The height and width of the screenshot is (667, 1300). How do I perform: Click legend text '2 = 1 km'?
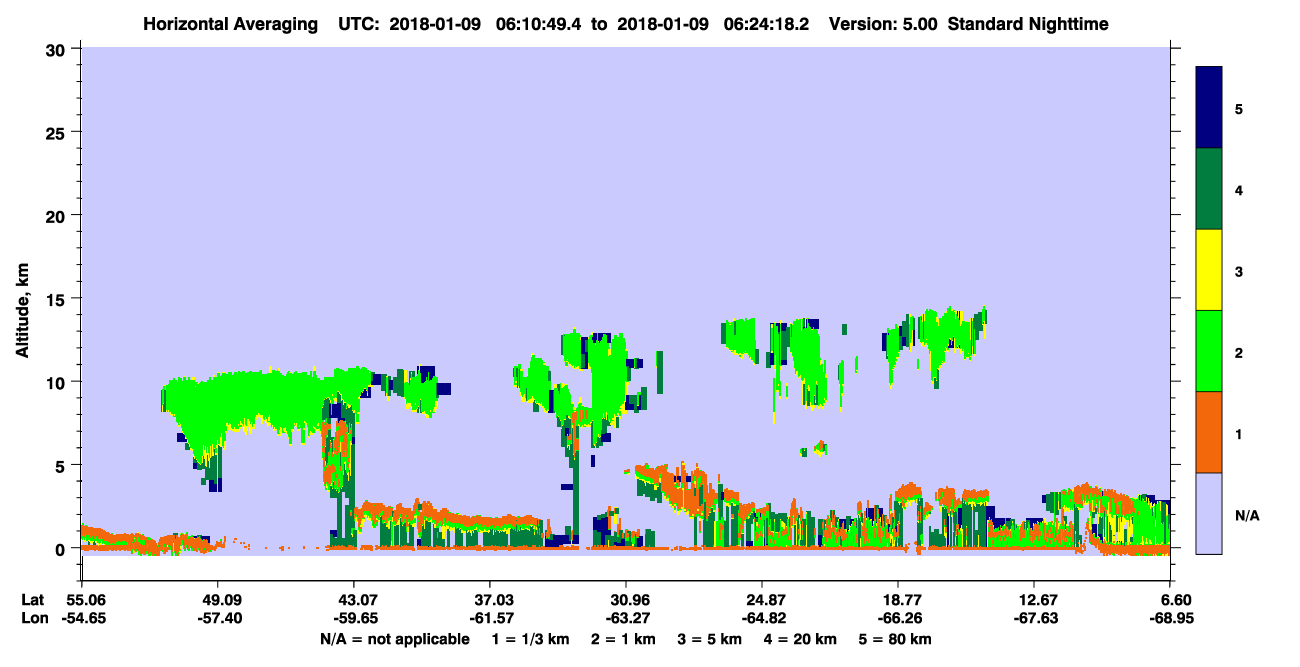pos(623,639)
